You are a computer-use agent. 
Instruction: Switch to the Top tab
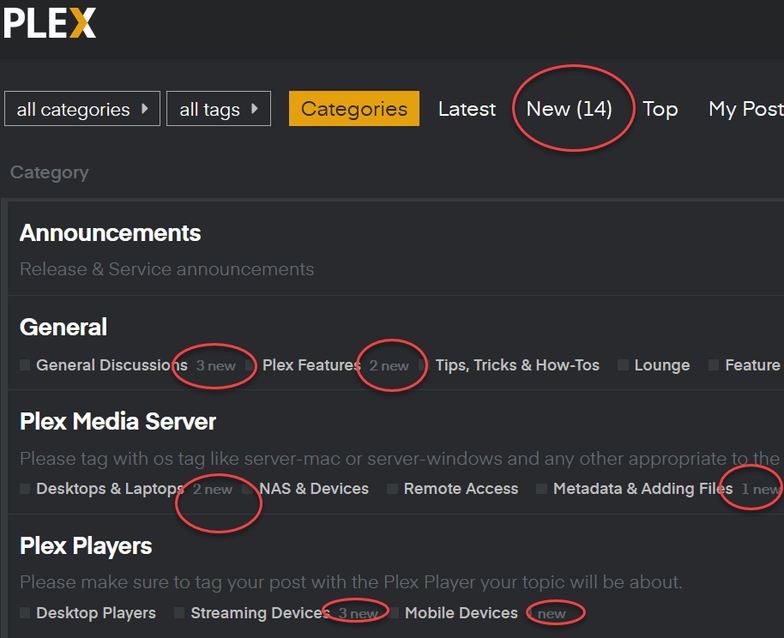coord(660,109)
